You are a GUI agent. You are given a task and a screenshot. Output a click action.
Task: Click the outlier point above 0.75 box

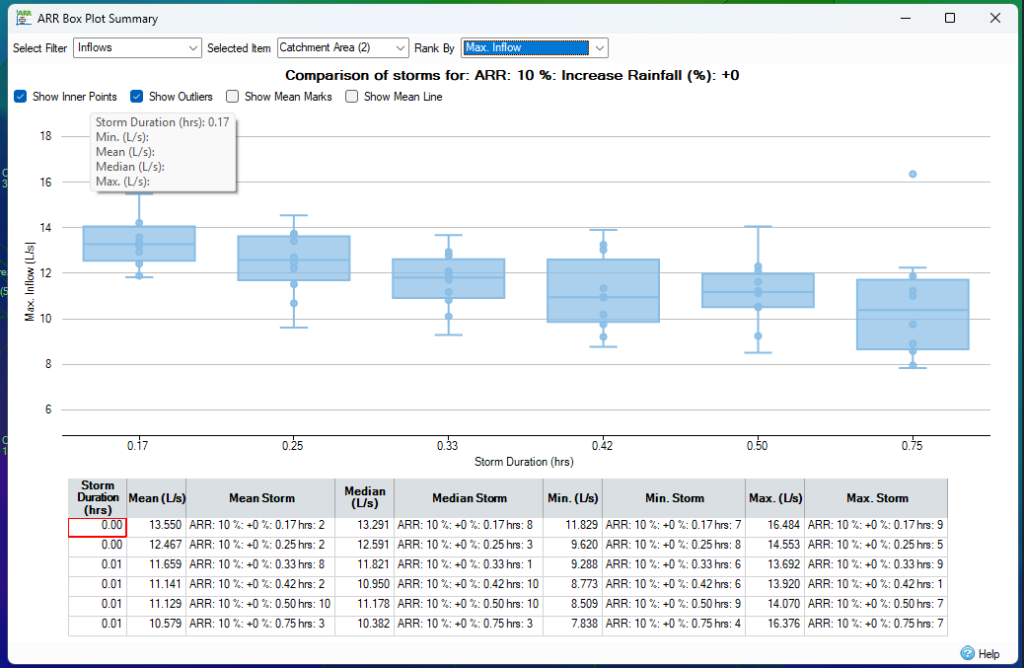913,174
